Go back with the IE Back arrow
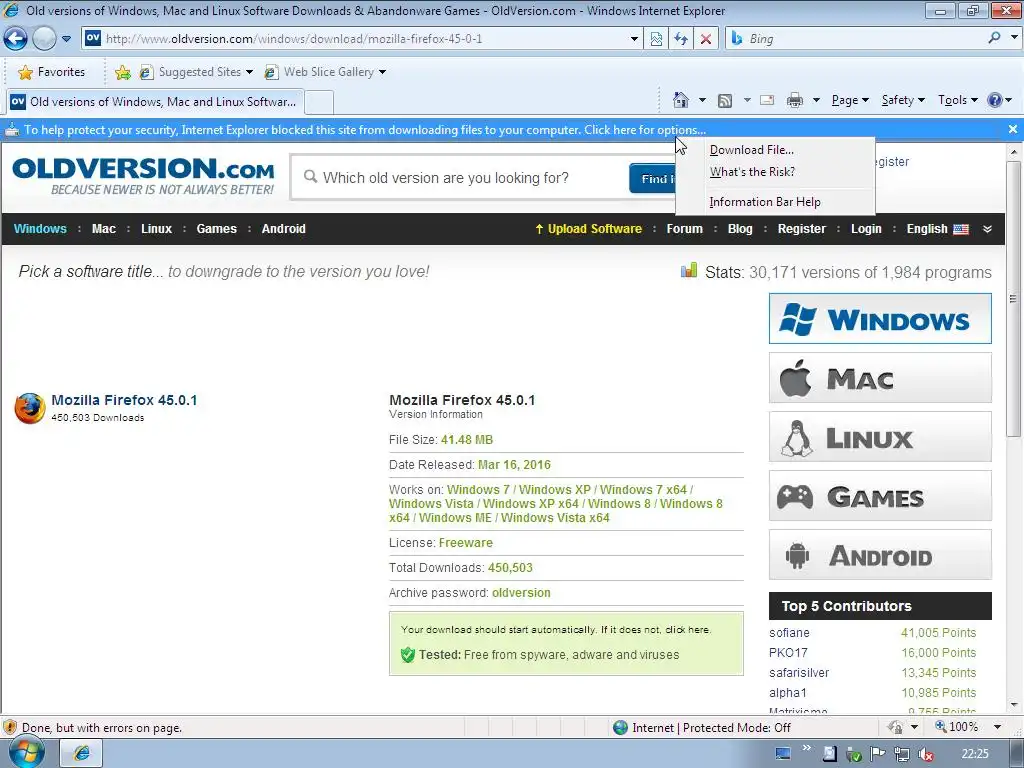Screen dimensions: 1024x768 [15, 39]
